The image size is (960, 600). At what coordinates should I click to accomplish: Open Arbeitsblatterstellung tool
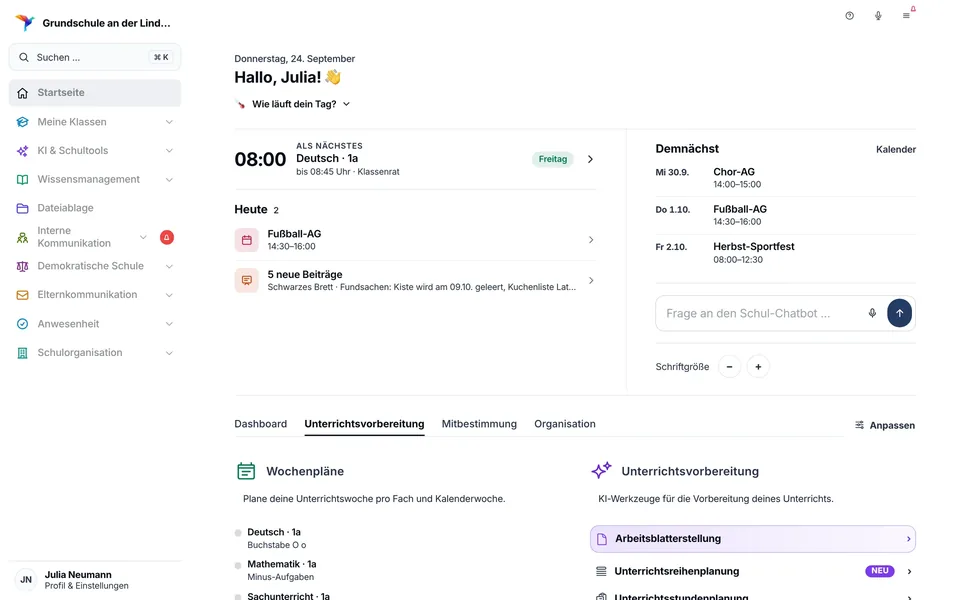tap(753, 539)
